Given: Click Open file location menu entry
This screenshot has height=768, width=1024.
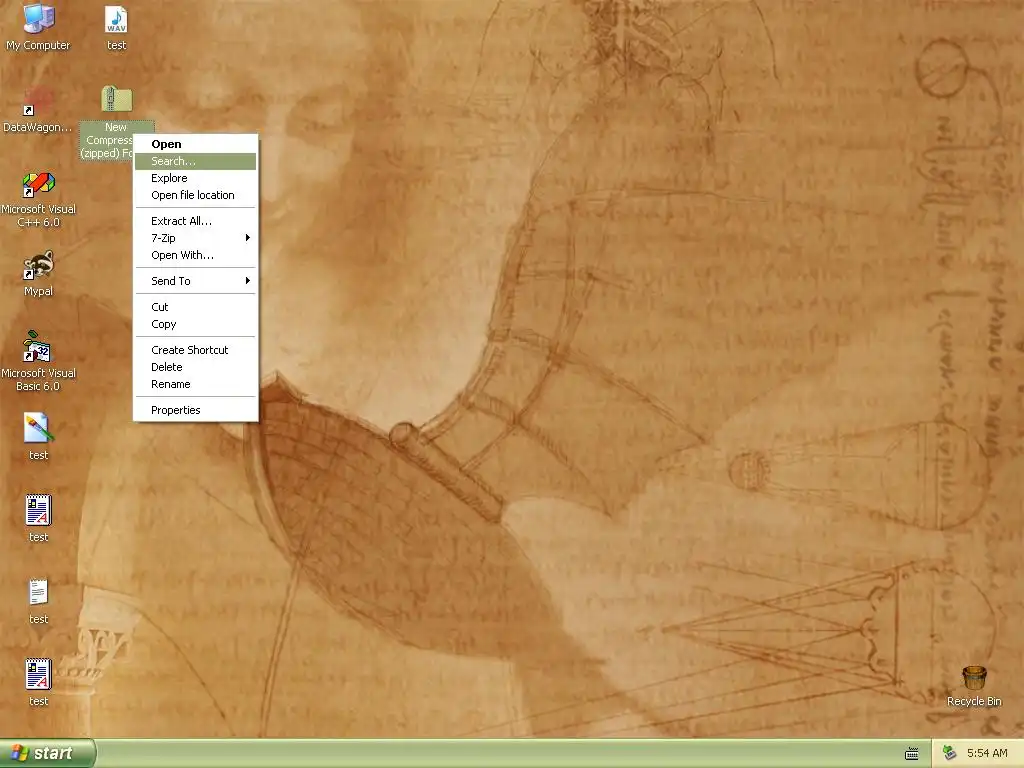Looking at the screenshot, I should click(x=195, y=195).
